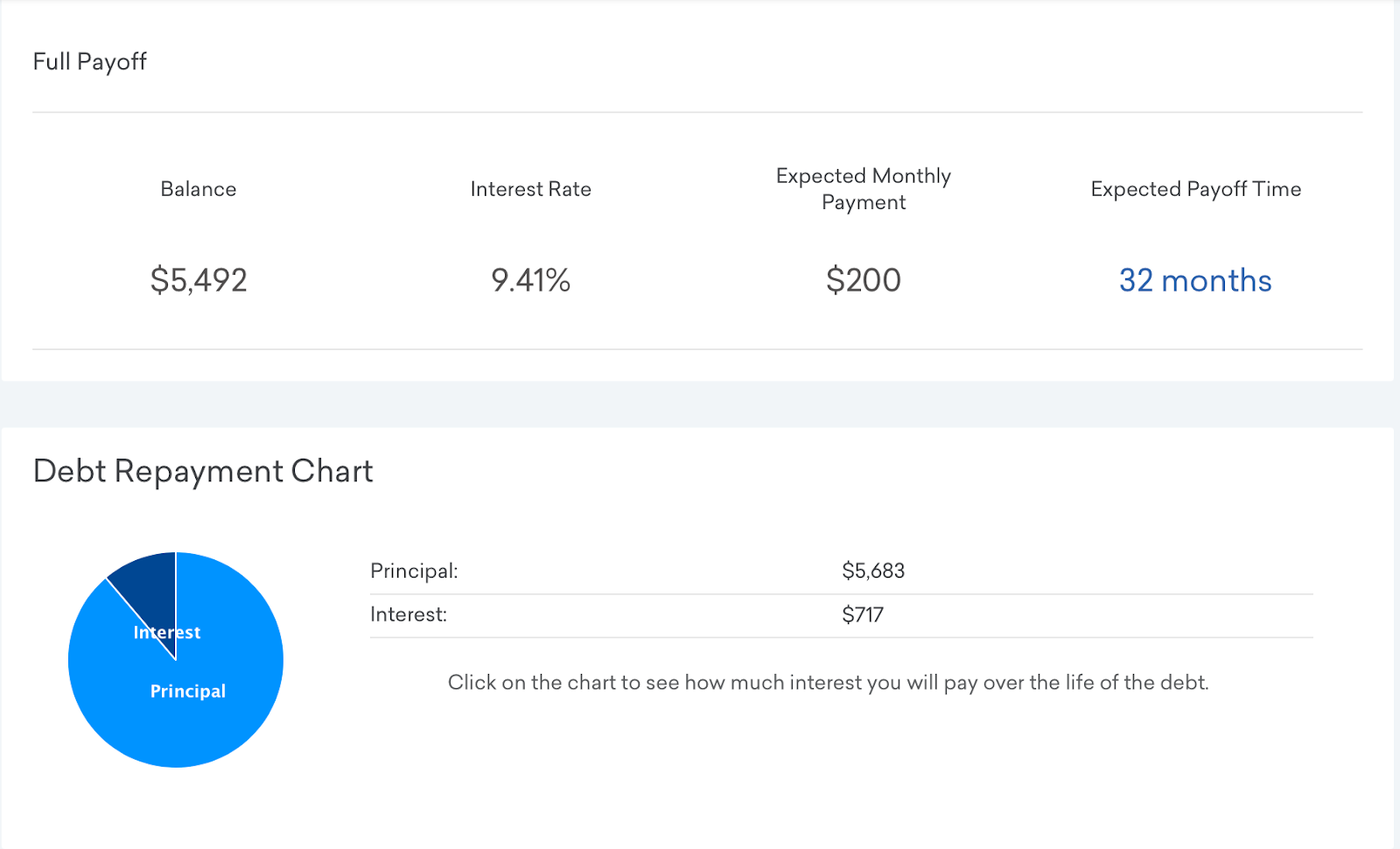Click the Expected Monthly Payment label

pos(863,189)
